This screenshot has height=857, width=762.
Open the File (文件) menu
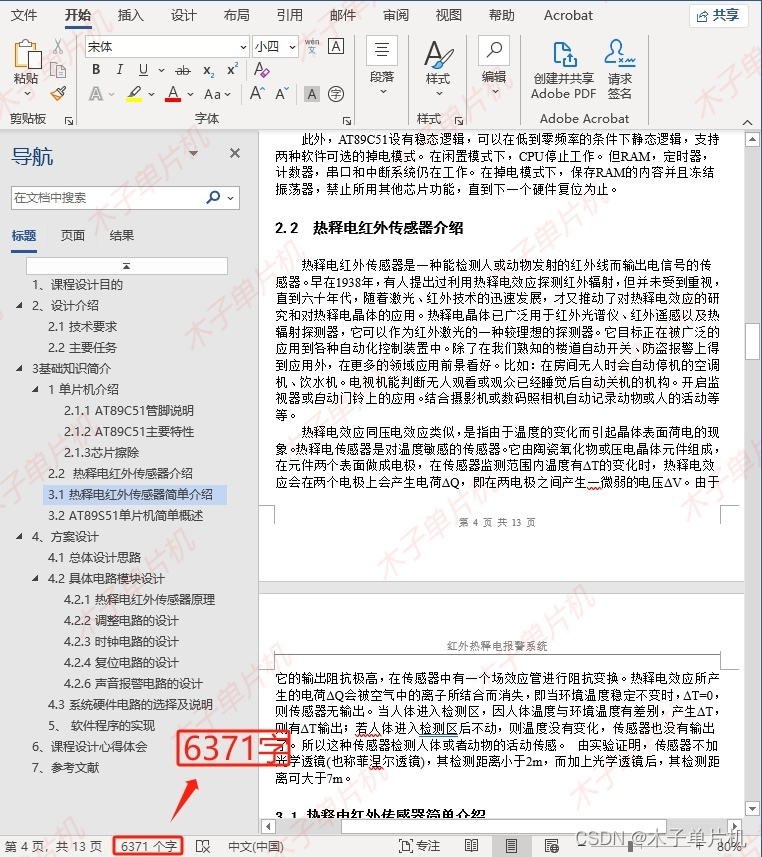click(24, 15)
